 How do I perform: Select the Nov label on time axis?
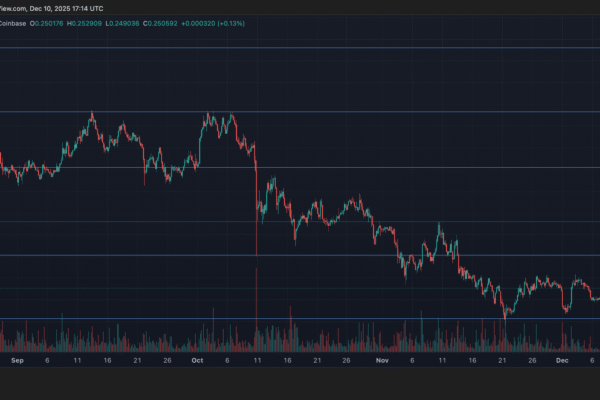coord(381,358)
